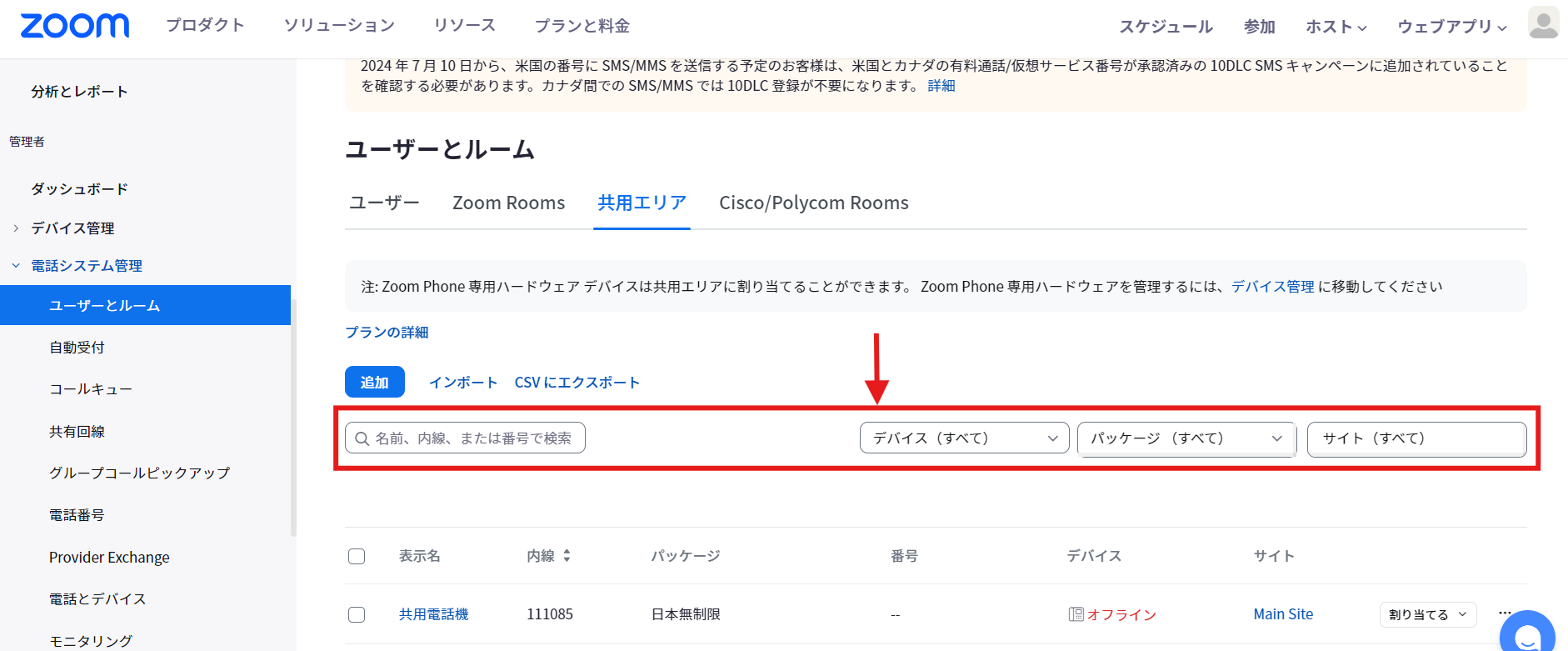Sort by 内線 column arrows
Screen dimensions: 1568x651
[567, 555]
